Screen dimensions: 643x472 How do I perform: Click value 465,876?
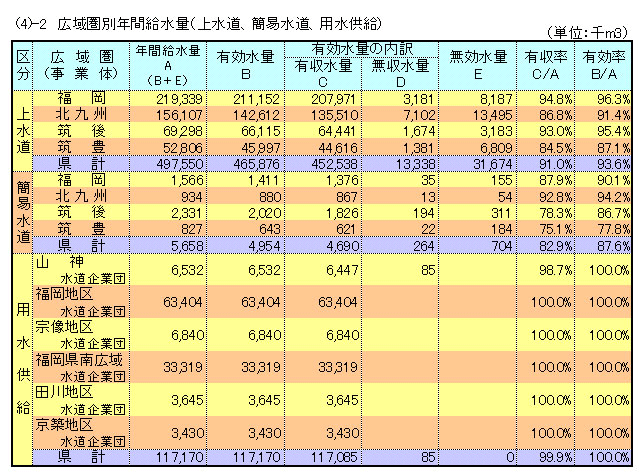(256, 164)
